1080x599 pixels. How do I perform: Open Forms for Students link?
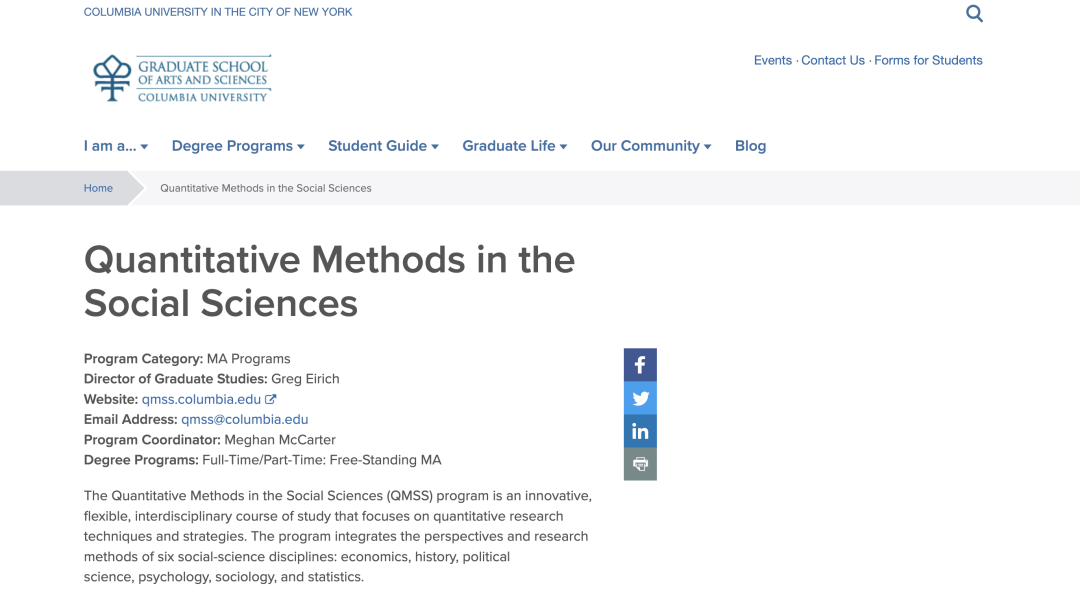pyautogui.click(x=928, y=61)
